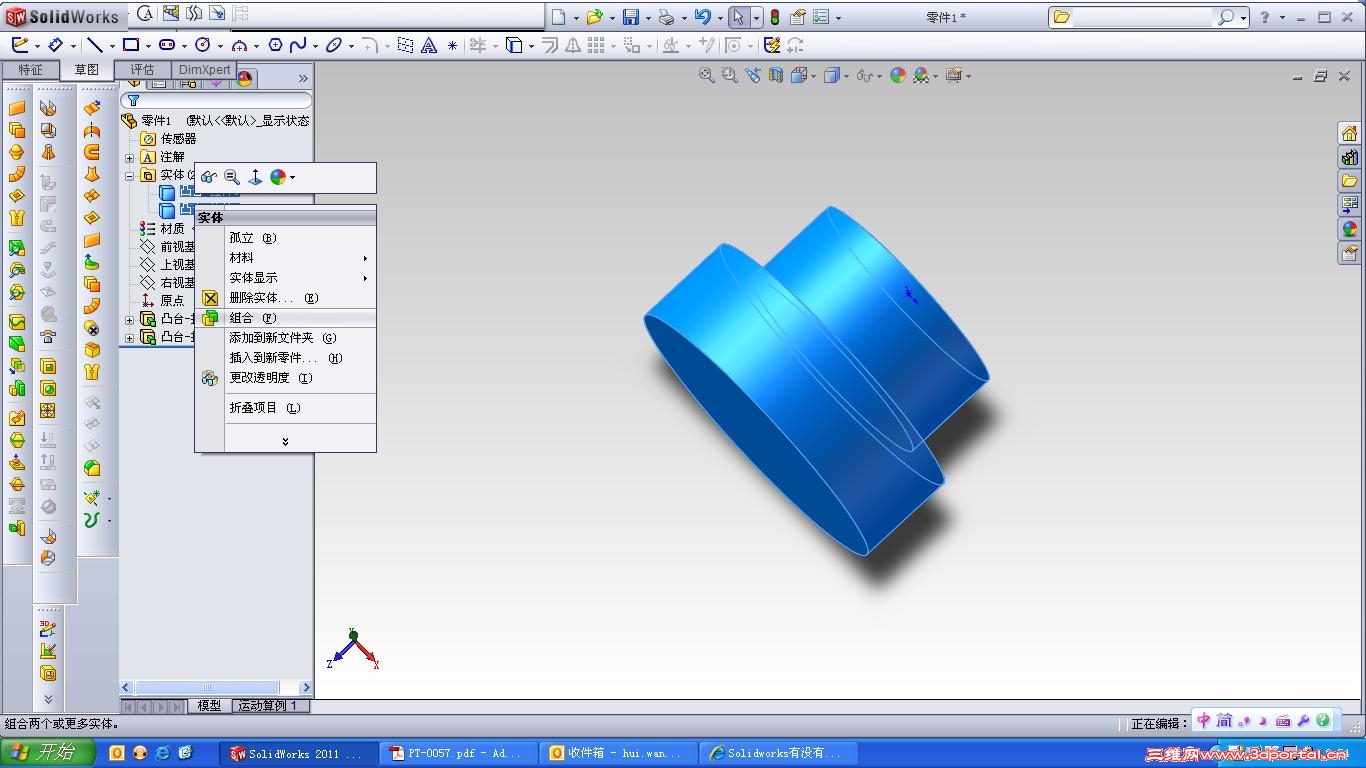Viewport: 1366px width, 768px height.
Task: Click the Sketch Text (A) tool
Action: coord(429,45)
